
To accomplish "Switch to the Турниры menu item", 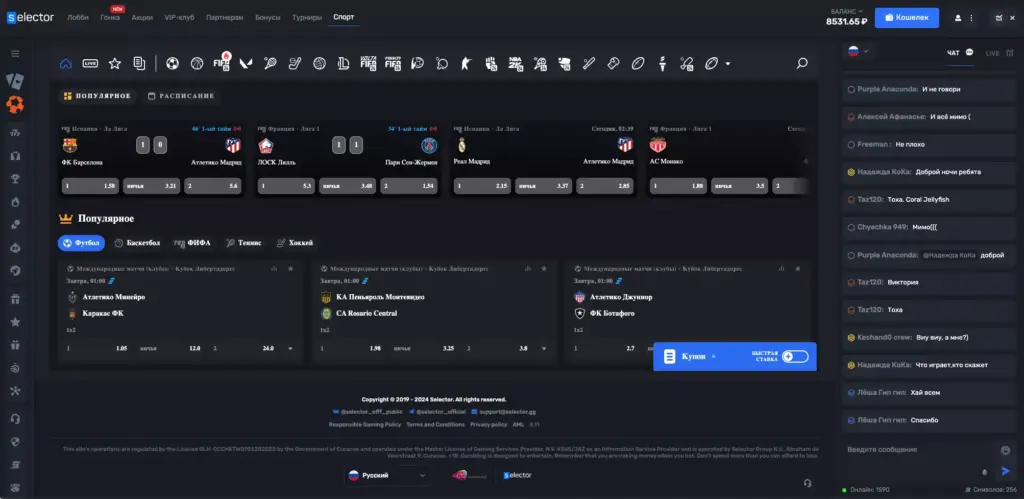I will pyautogui.click(x=307, y=17).
